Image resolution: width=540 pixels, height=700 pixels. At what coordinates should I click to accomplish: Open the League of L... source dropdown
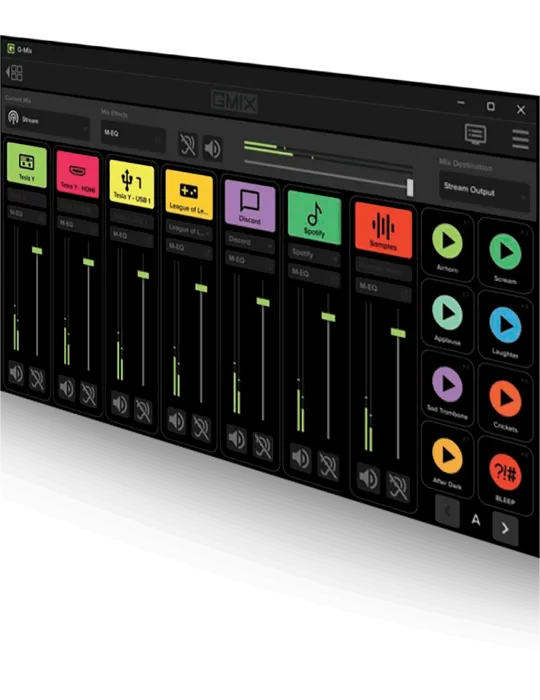click(x=189, y=231)
